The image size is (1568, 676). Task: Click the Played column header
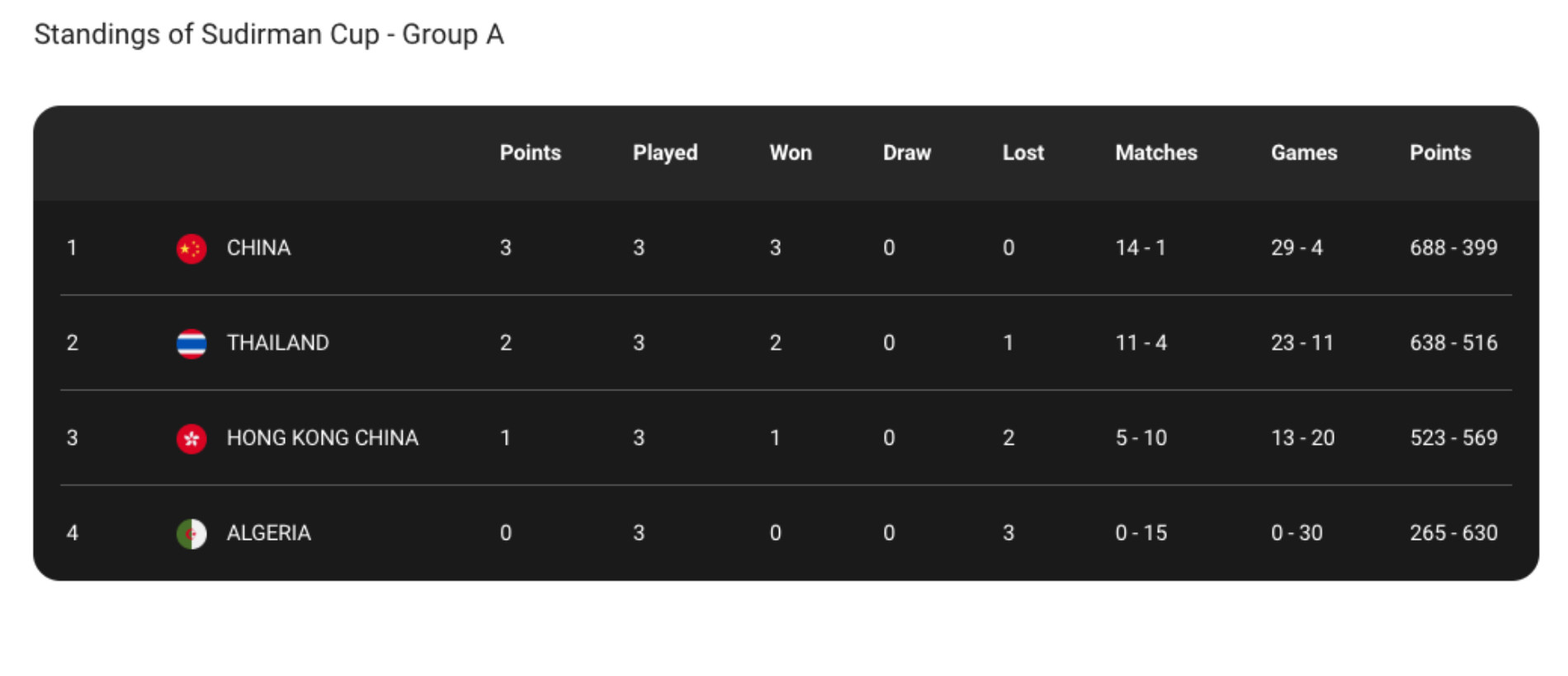[x=665, y=153]
